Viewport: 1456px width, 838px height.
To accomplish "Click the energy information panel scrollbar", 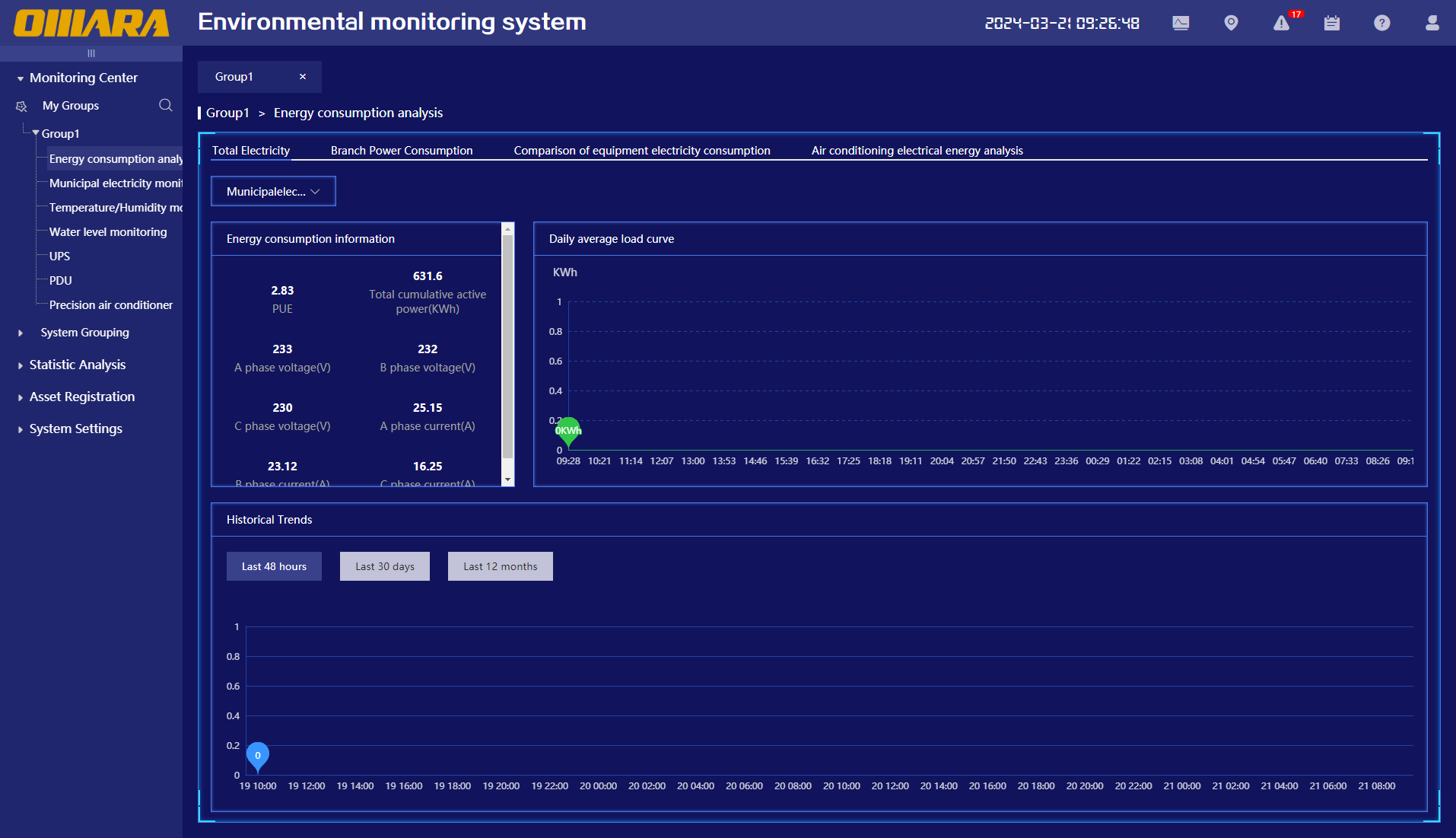I will coord(507,350).
